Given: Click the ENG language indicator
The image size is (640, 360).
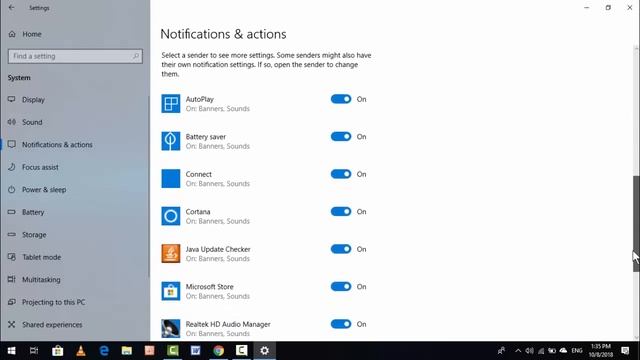Looking at the screenshot, I should pyautogui.click(x=577, y=351).
